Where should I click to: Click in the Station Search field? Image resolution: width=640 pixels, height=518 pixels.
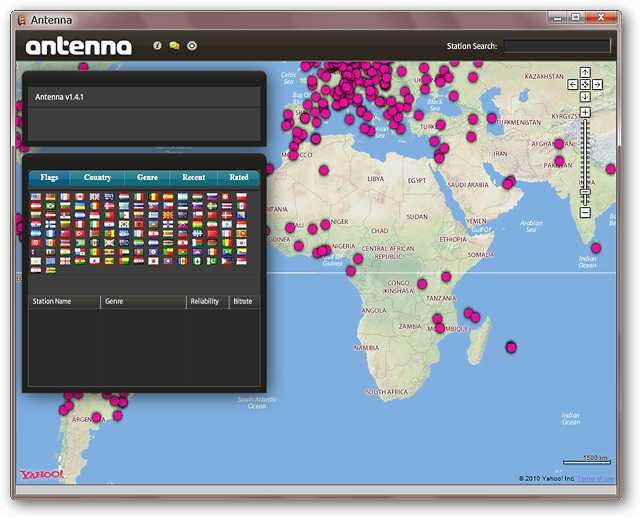[556, 46]
